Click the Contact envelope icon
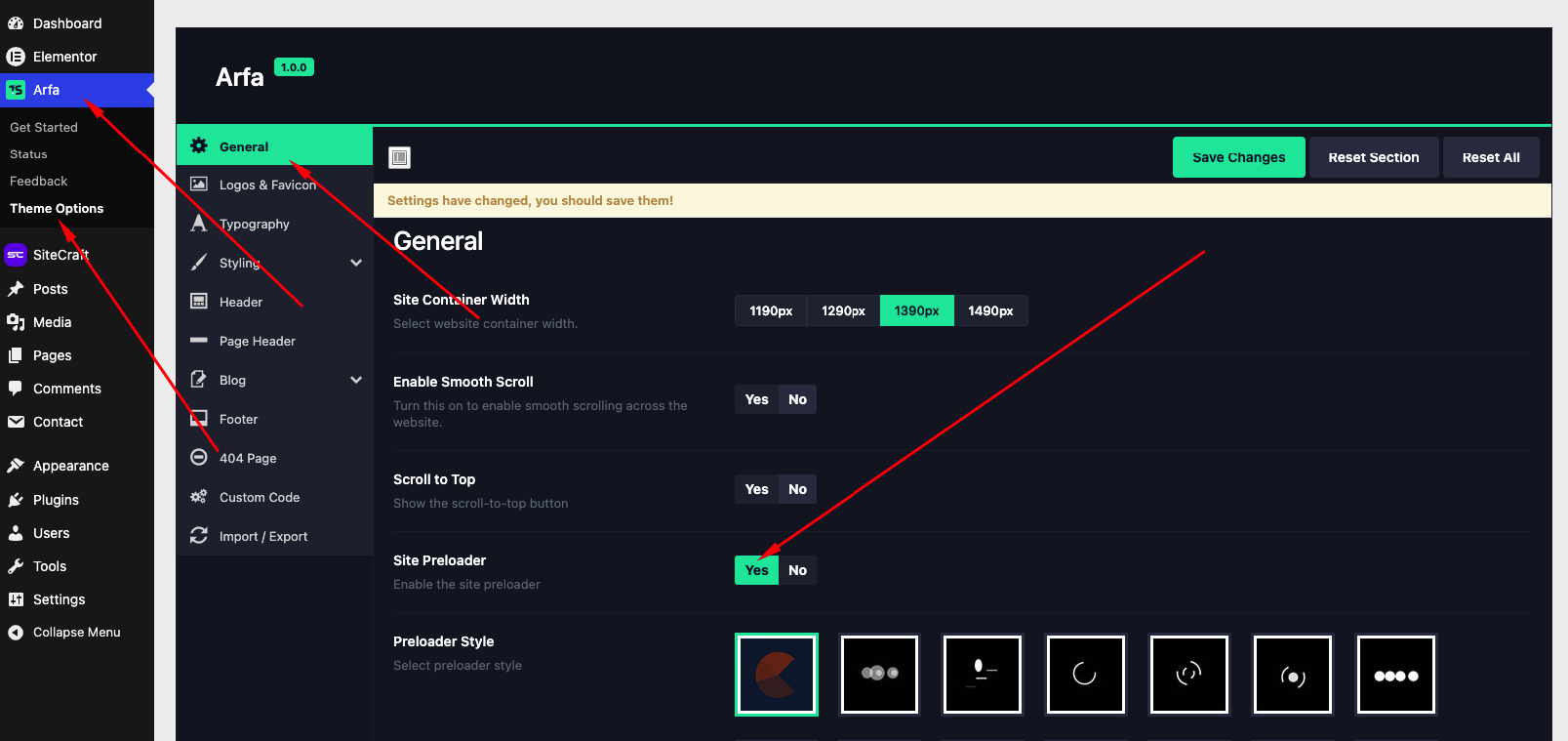1568x741 pixels. [16, 422]
